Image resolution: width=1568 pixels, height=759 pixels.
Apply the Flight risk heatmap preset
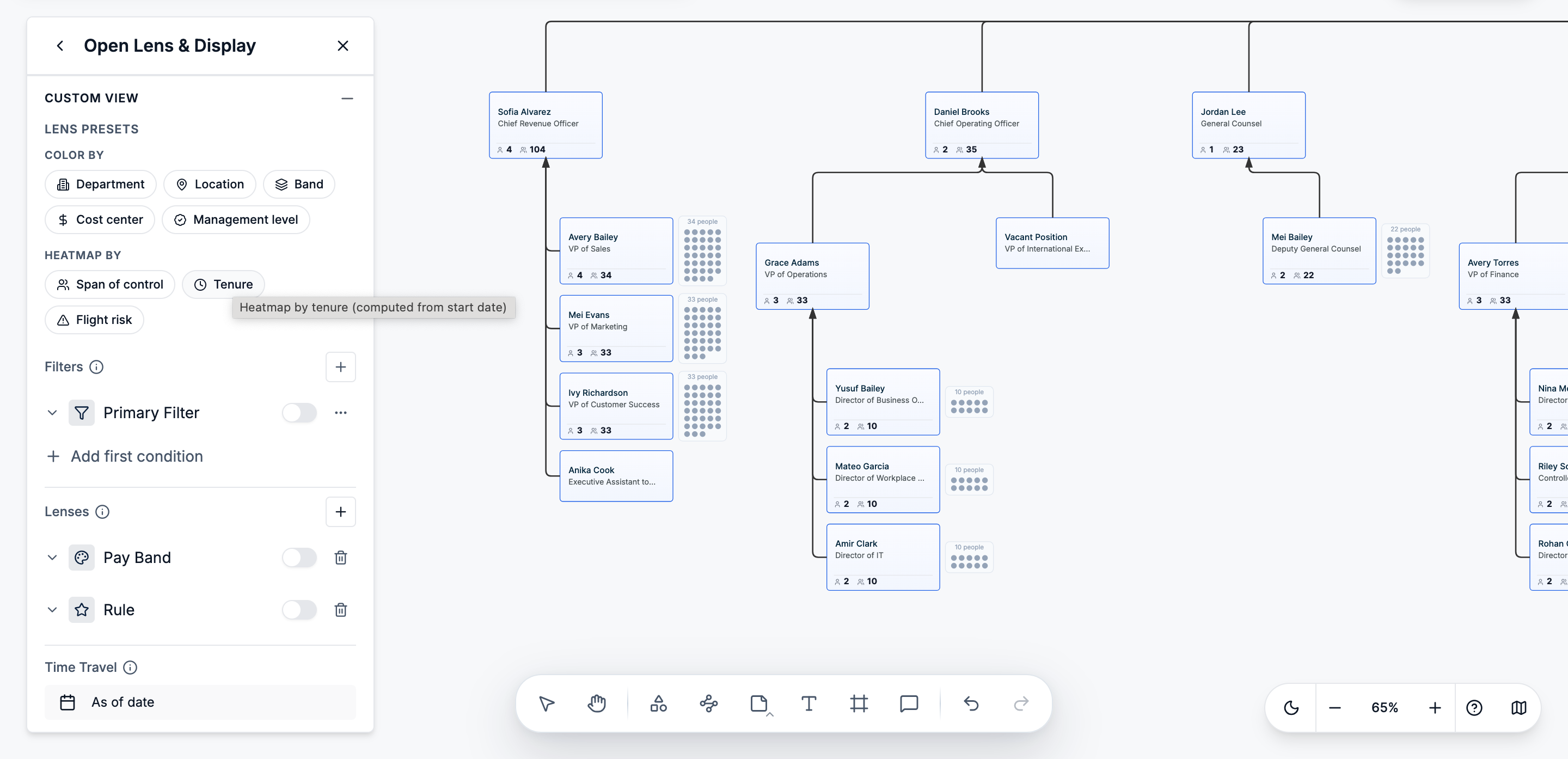point(94,320)
